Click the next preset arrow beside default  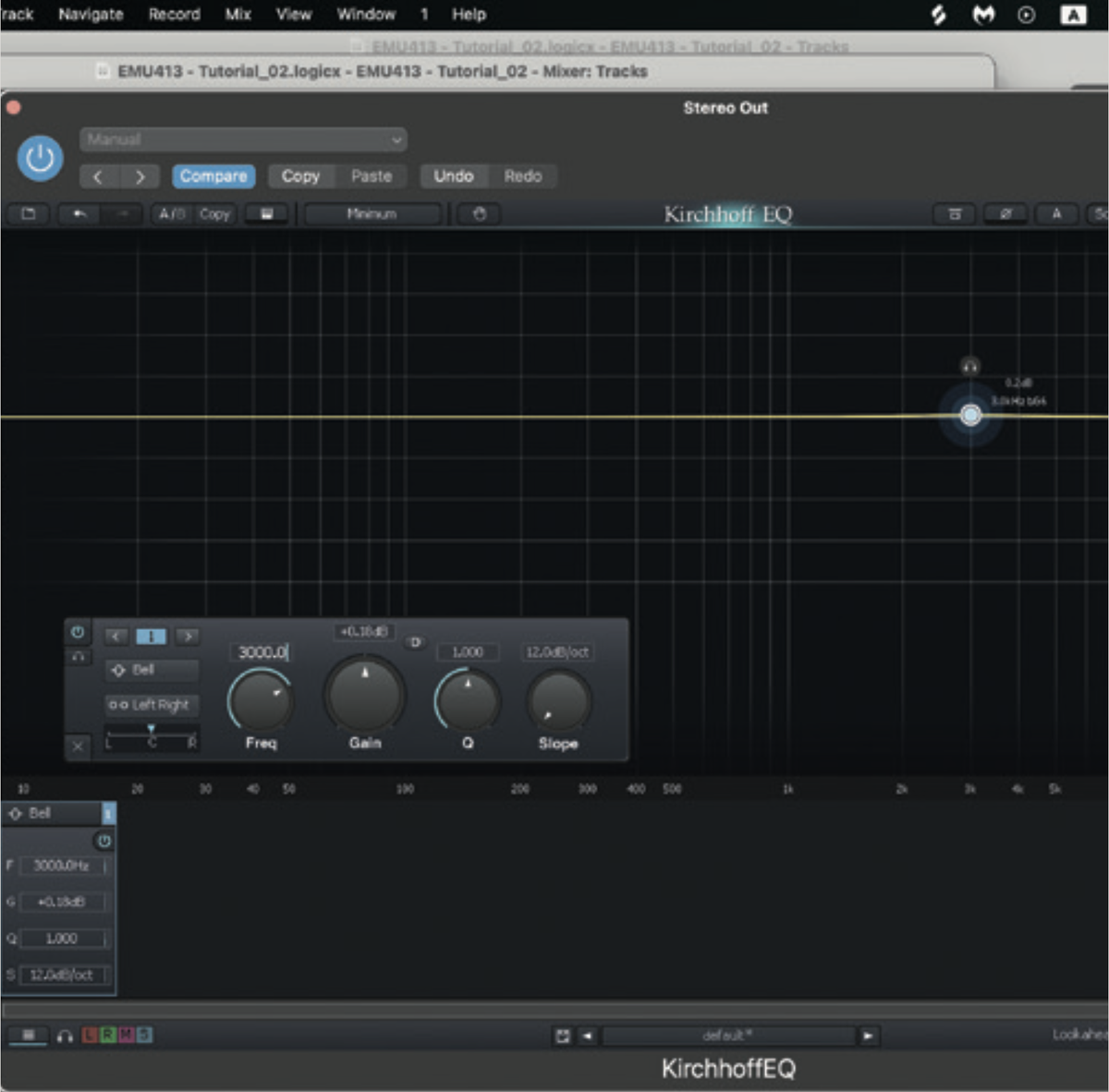(869, 1036)
